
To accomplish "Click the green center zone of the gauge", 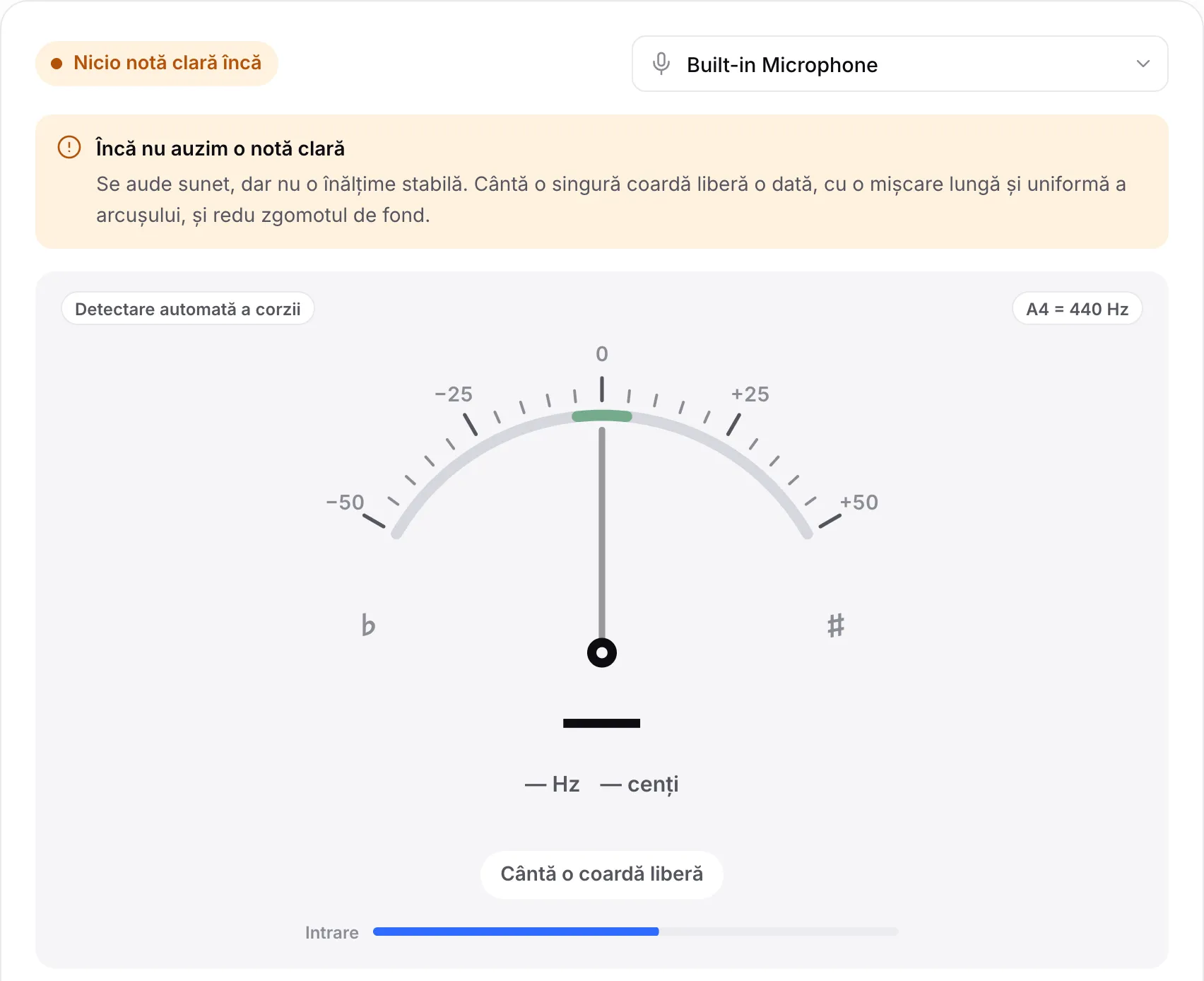I will (602, 416).
